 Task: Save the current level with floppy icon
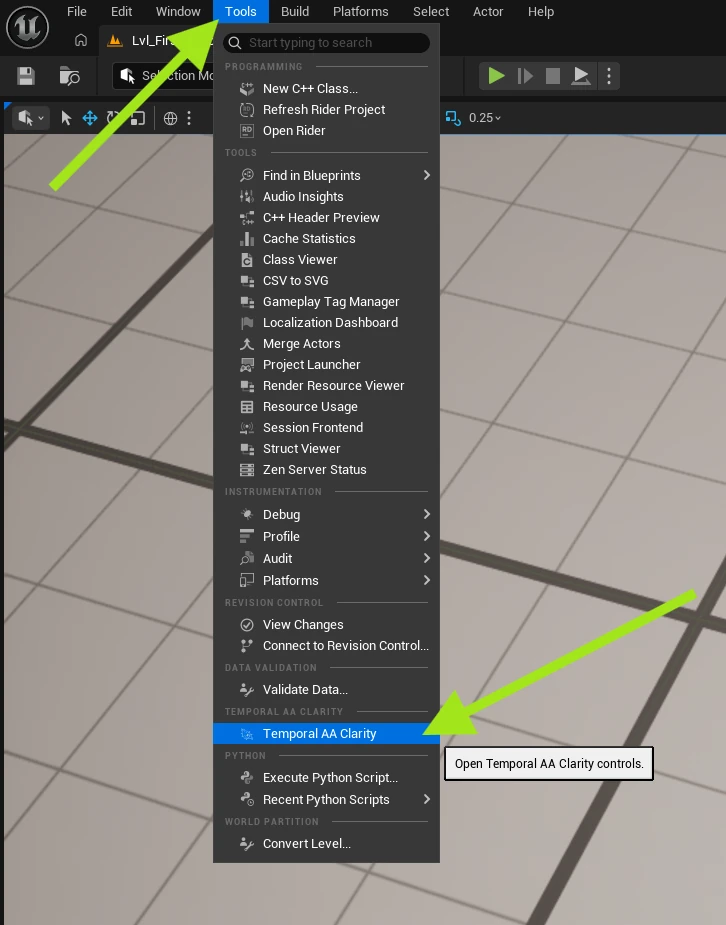(x=25, y=76)
